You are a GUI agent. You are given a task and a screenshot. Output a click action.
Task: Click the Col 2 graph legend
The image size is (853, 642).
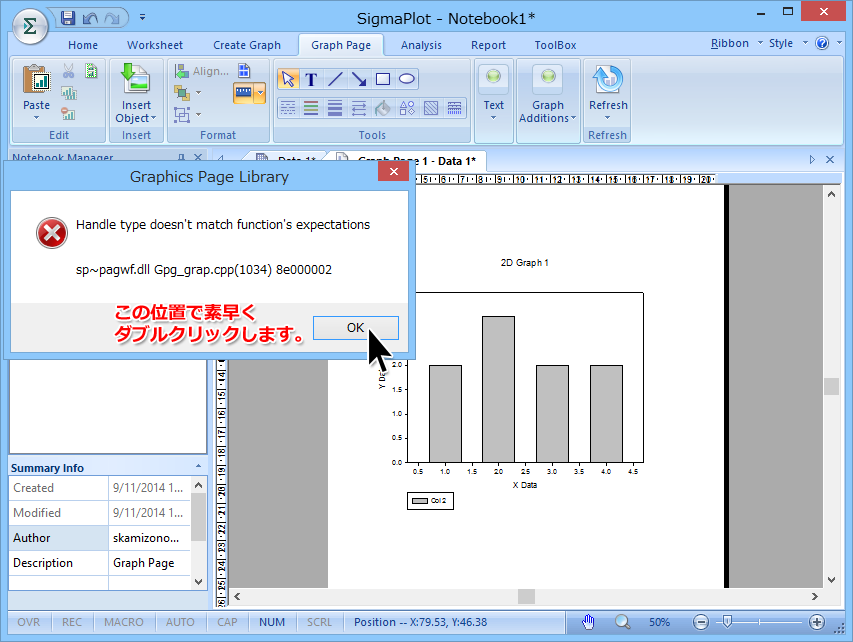click(x=430, y=501)
